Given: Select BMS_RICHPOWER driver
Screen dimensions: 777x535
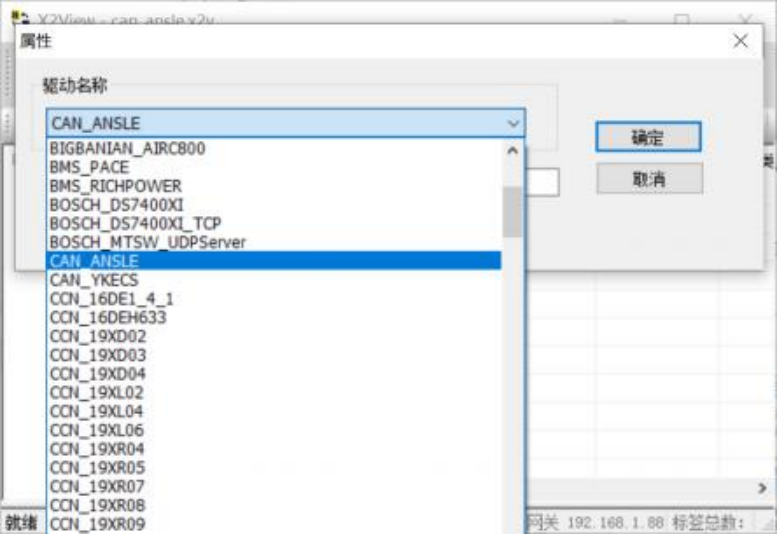Looking at the screenshot, I should pyautogui.click(x=274, y=186).
